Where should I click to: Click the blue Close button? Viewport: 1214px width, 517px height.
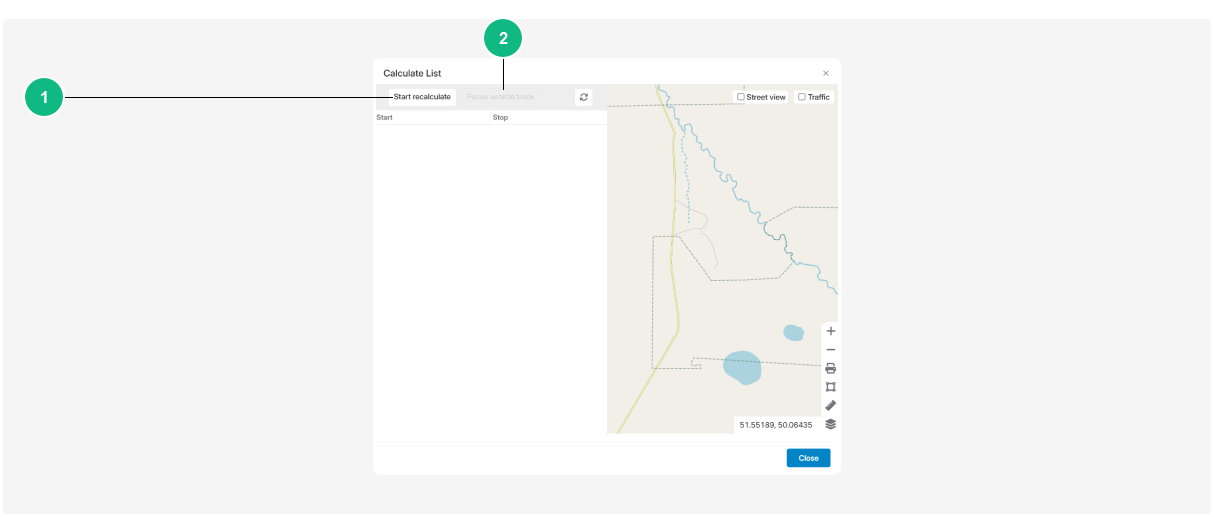(808, 458)
